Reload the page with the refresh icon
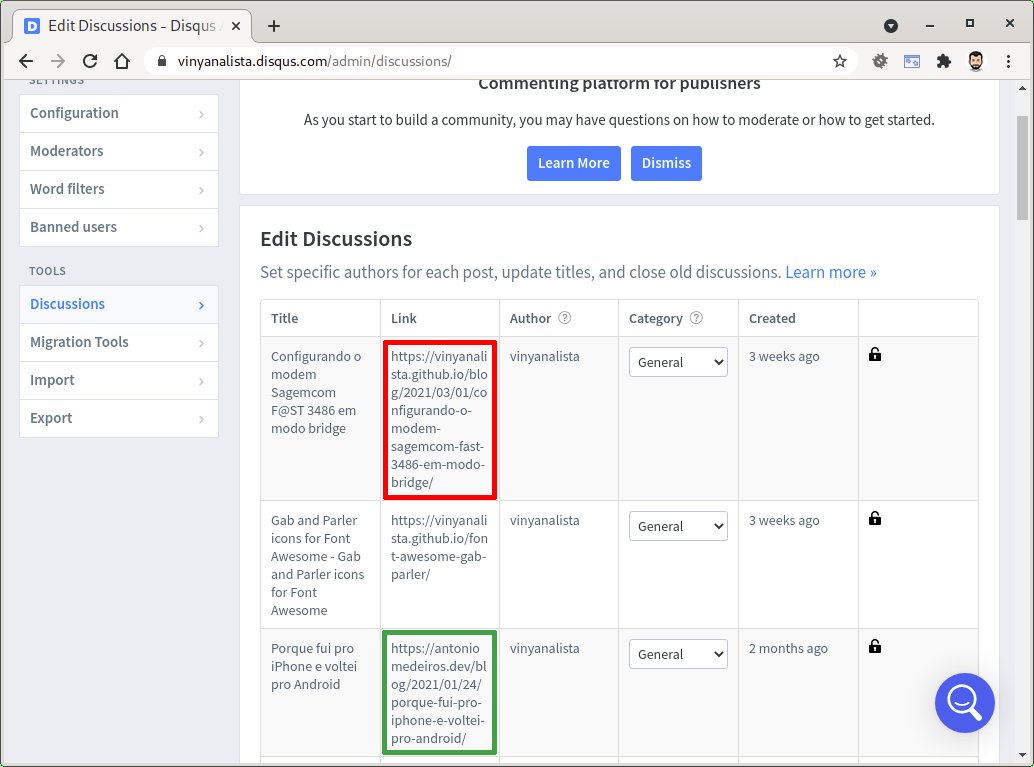 [x=90, y=61]
